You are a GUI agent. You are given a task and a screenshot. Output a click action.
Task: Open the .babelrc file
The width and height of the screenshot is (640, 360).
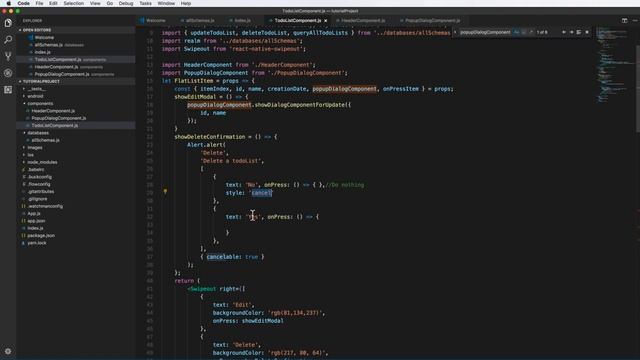36,170
